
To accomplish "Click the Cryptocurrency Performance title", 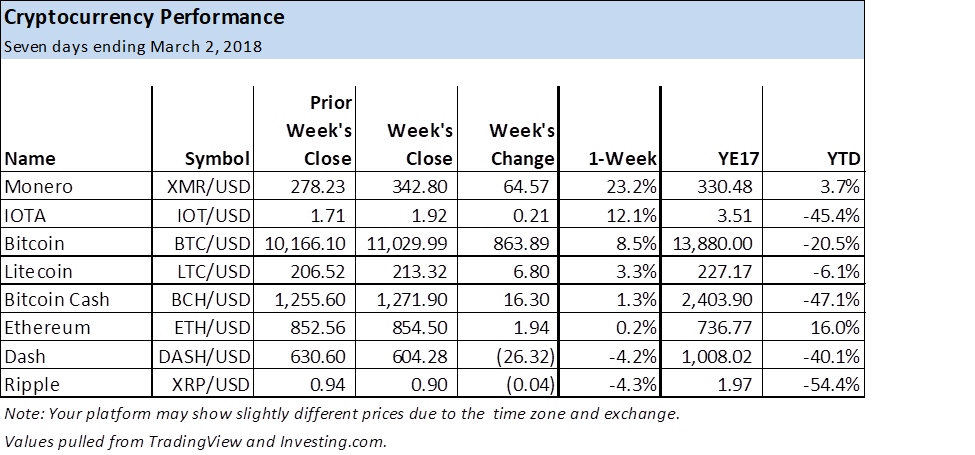I will click(x=144, y=18).
